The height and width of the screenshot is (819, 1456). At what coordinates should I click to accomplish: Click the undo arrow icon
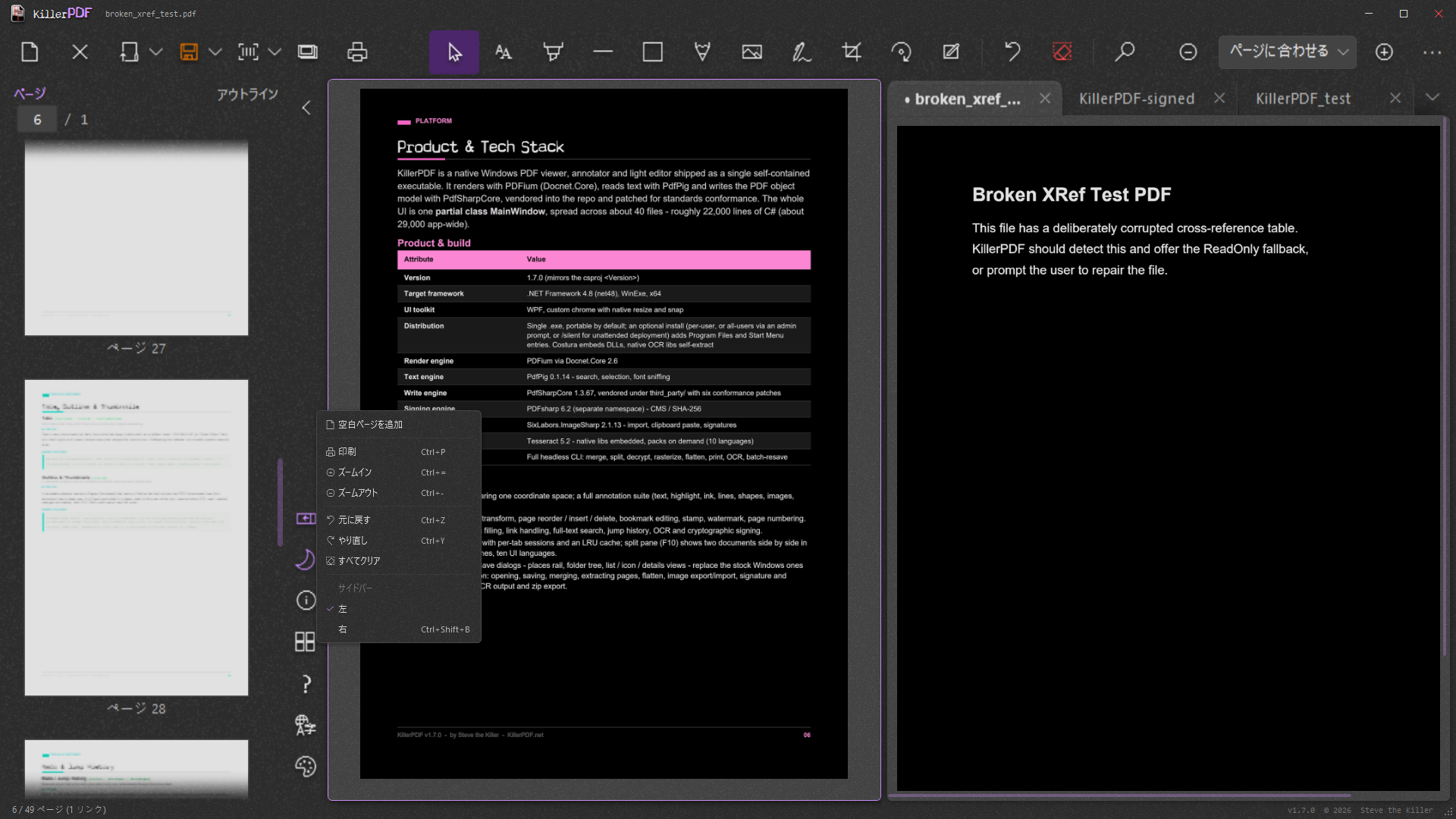pyautogui.click(x=1012, y=52)
